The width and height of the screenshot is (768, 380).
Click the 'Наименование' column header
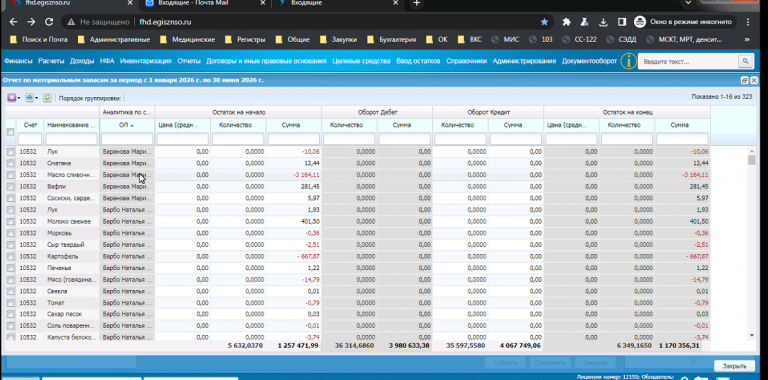click(x=71, y=125)
